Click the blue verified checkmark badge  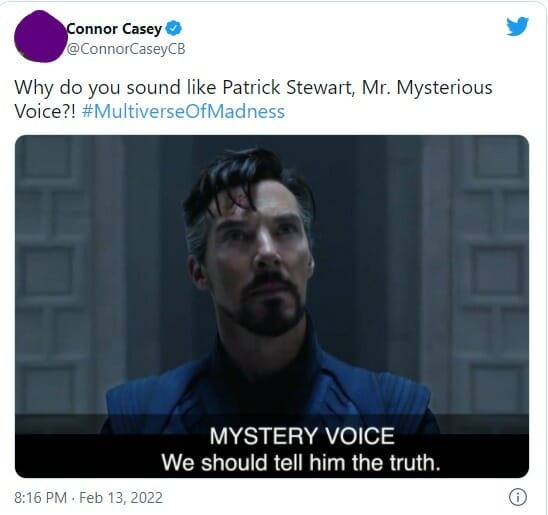[x=173, y=28]
